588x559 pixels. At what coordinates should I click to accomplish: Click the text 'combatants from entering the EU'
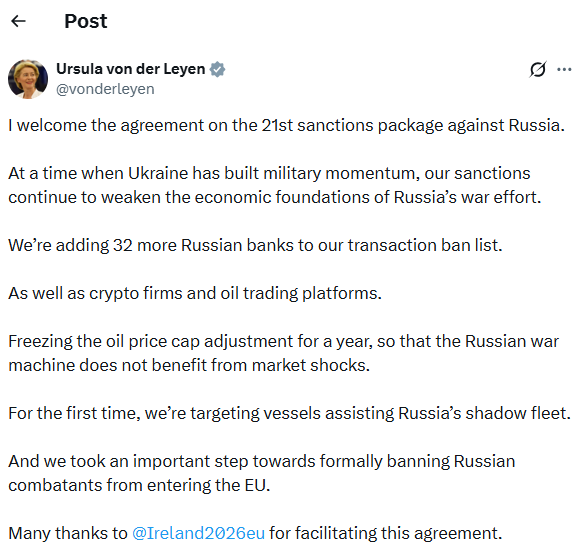(x=137, y=485)
